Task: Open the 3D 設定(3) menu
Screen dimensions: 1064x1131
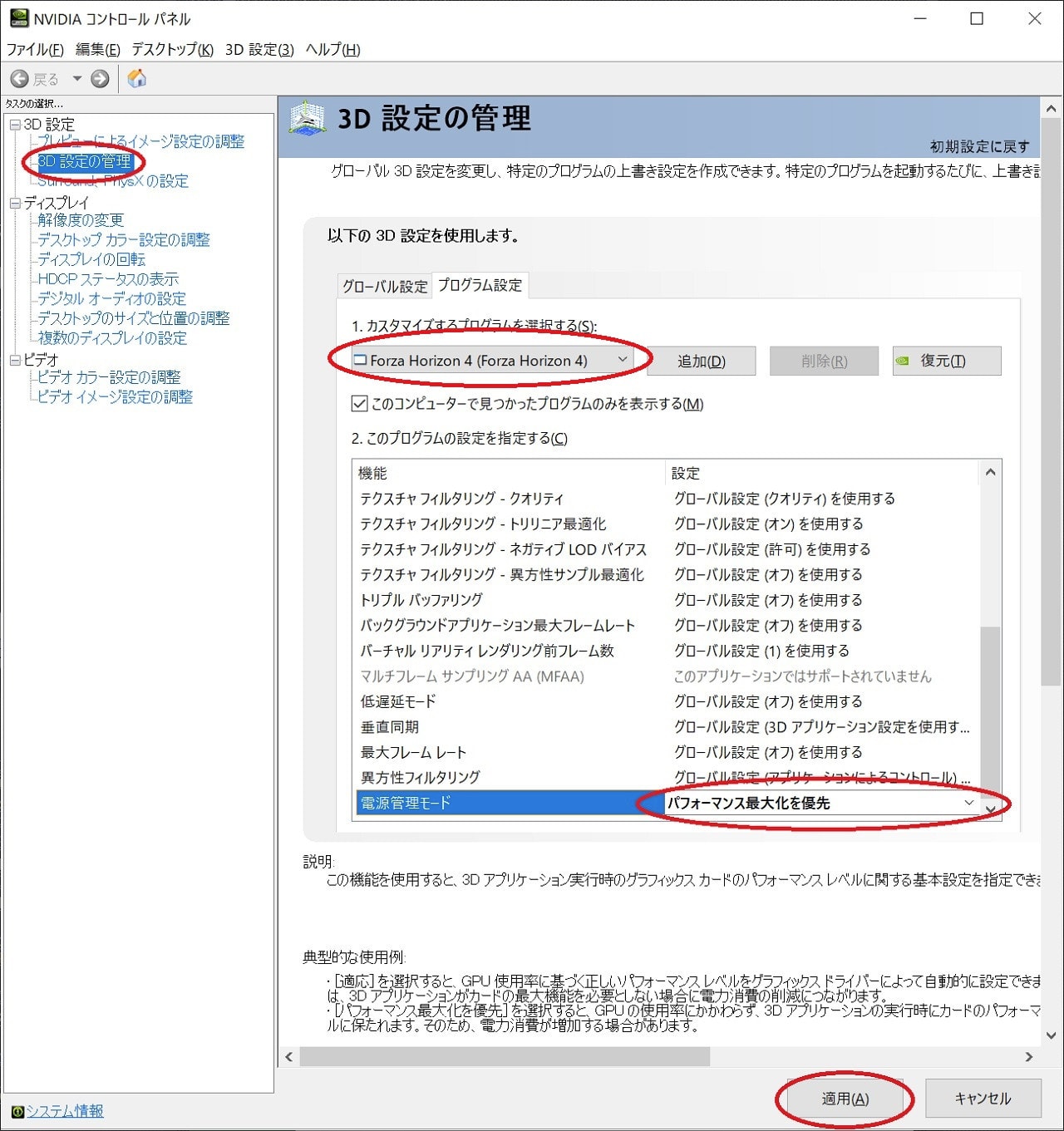Action: pyautogui.click(x=259, y=50)
